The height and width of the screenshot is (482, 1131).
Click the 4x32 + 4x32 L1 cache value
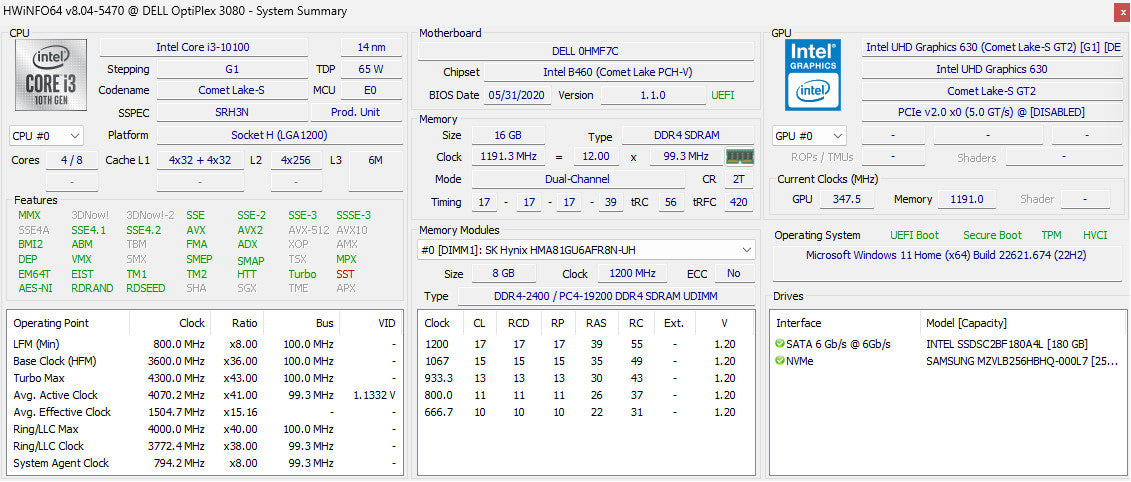[200, 160]
